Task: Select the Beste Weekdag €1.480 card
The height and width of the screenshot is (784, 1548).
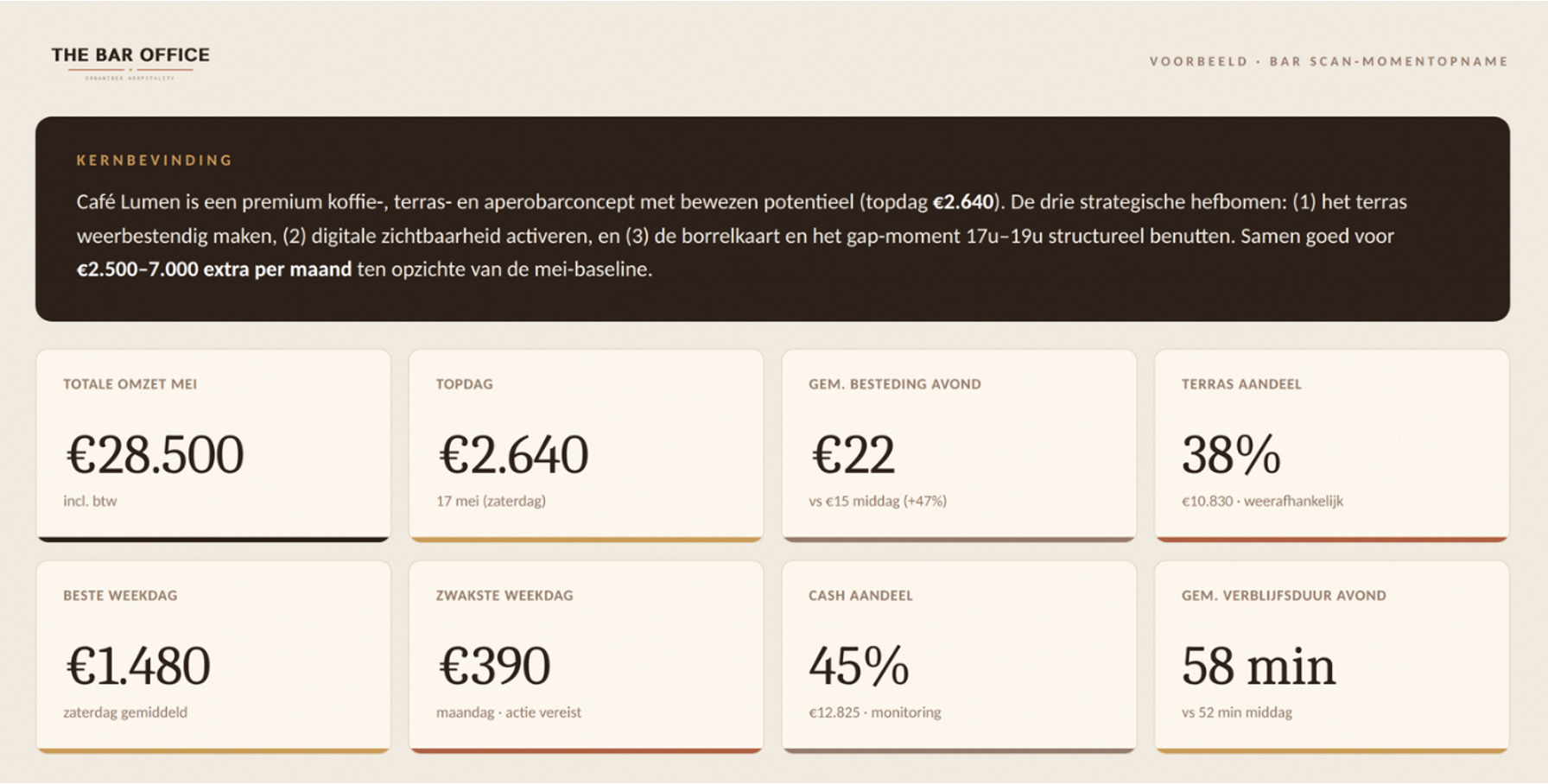Action: (213, 657)
